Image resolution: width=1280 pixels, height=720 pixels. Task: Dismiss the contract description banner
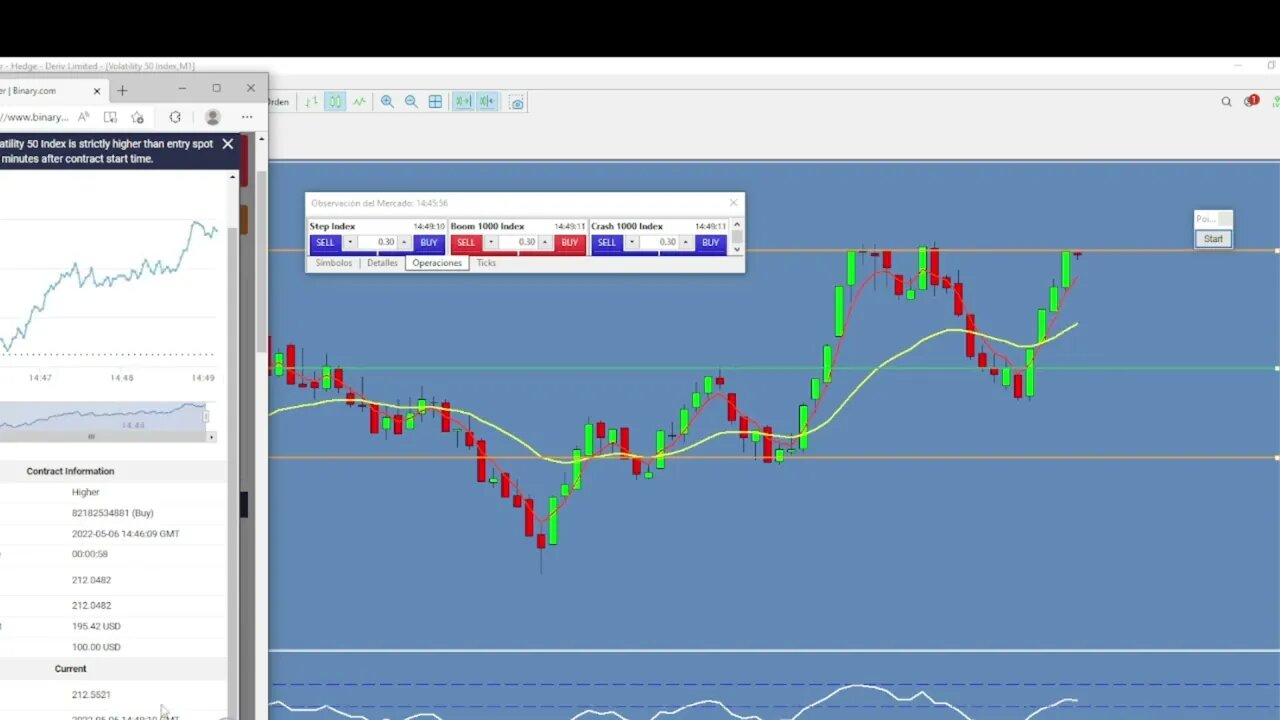point(228,144)
